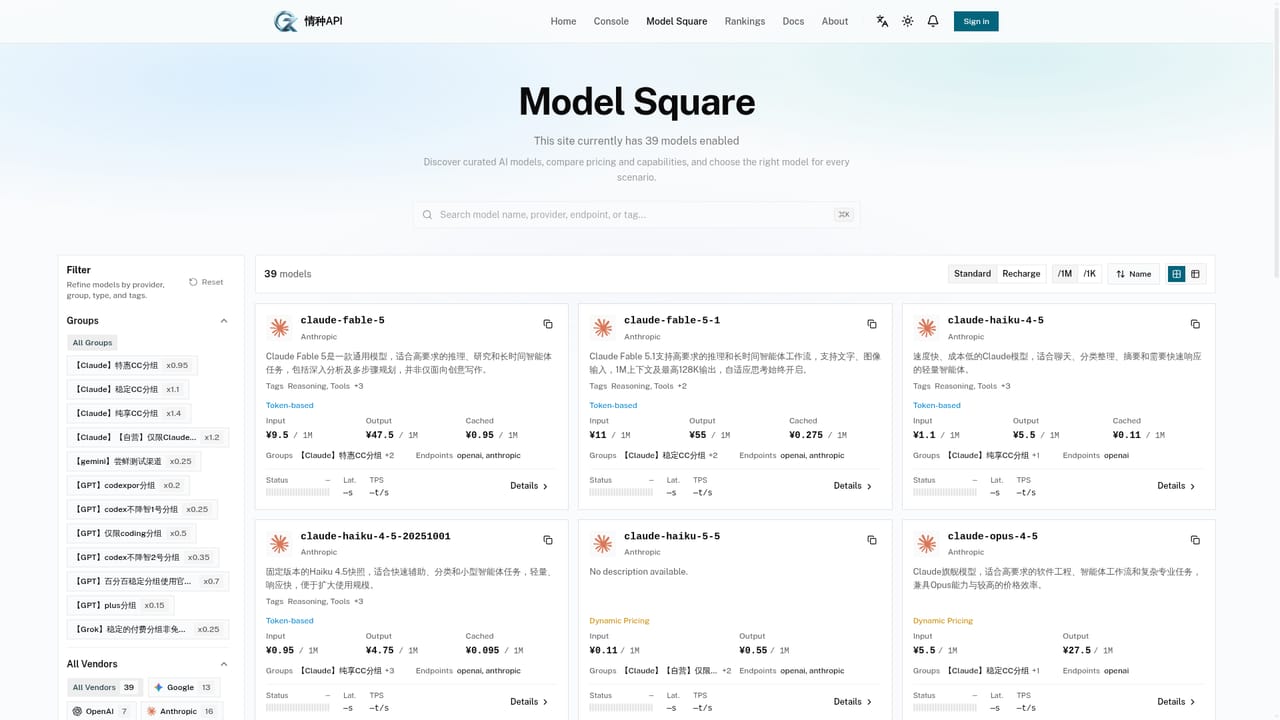1280x720 pixels.
Task: Open the Docs page
Action: click(x=793, y=21)
